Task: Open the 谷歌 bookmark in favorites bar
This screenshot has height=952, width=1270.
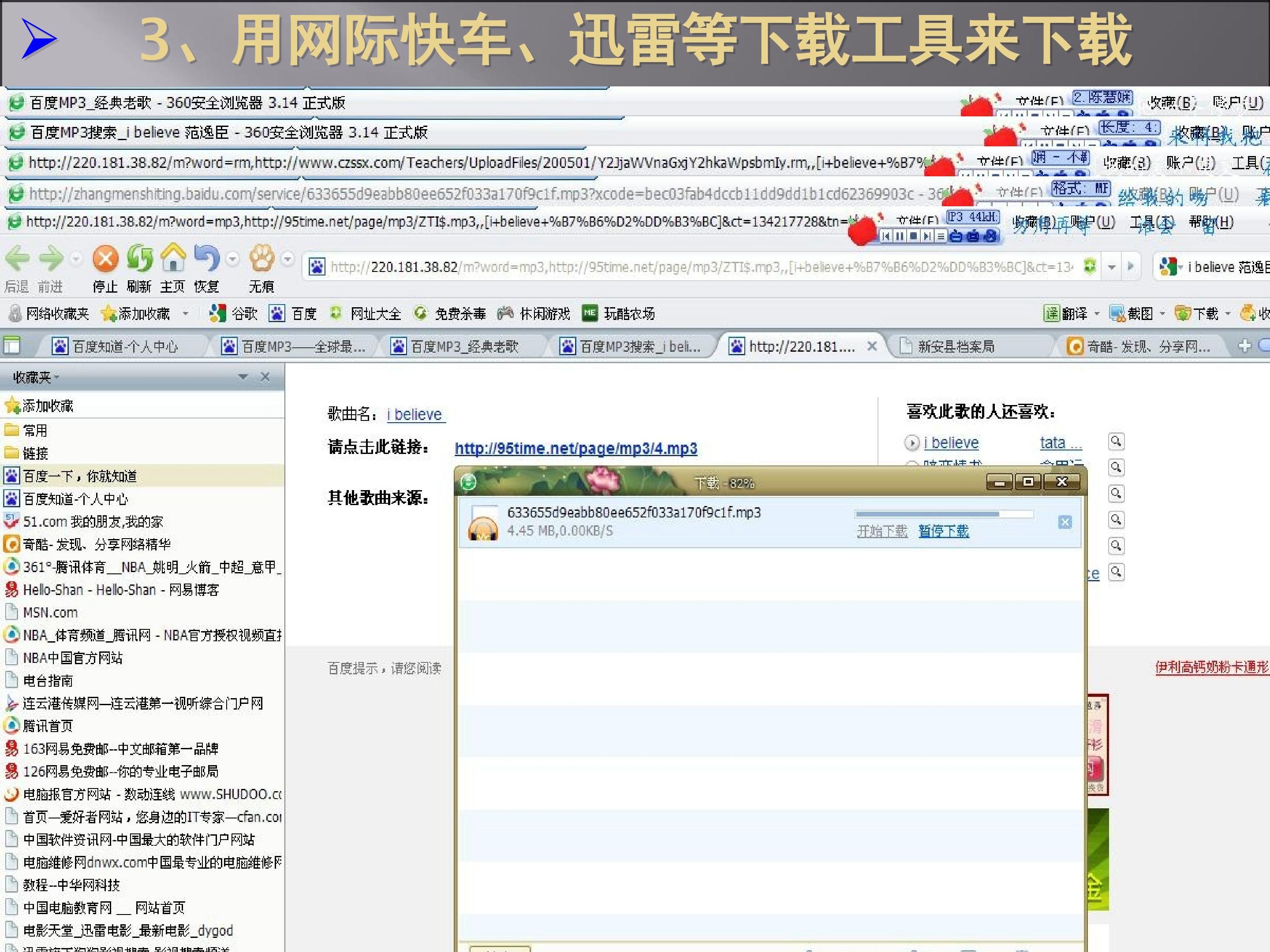Action: point(233,313)
